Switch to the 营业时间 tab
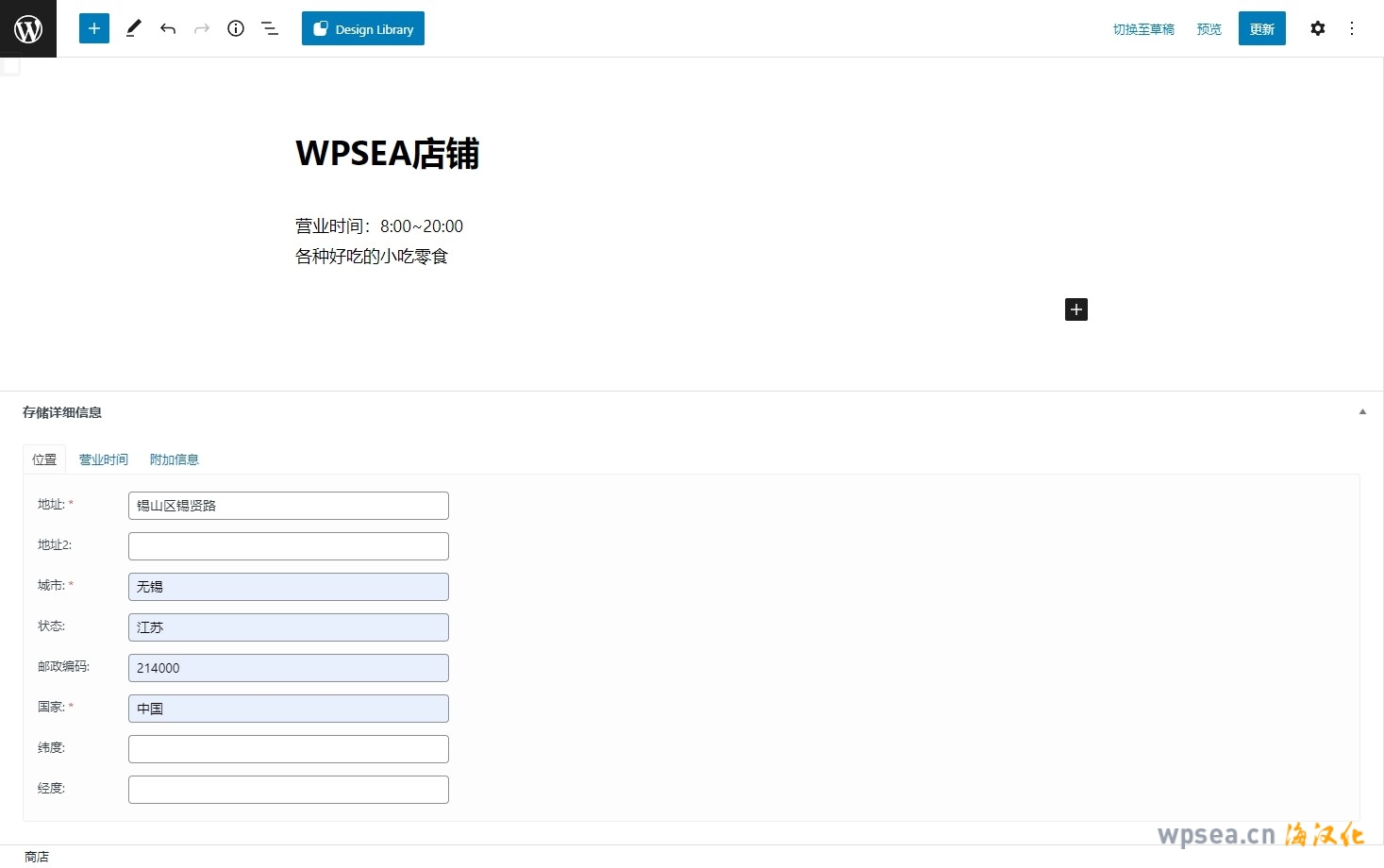1384x868 pixels. pos(104,459)
